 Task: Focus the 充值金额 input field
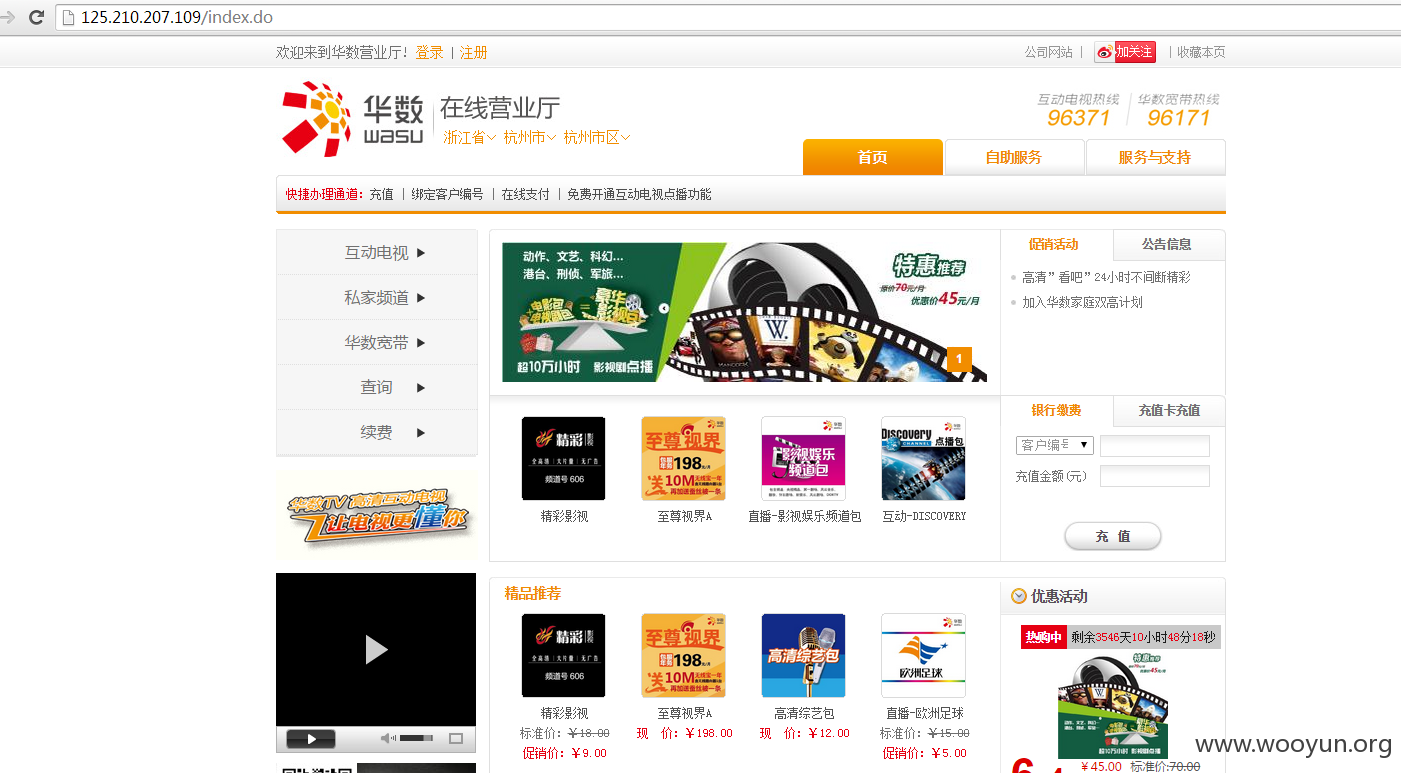[1155, 476]
